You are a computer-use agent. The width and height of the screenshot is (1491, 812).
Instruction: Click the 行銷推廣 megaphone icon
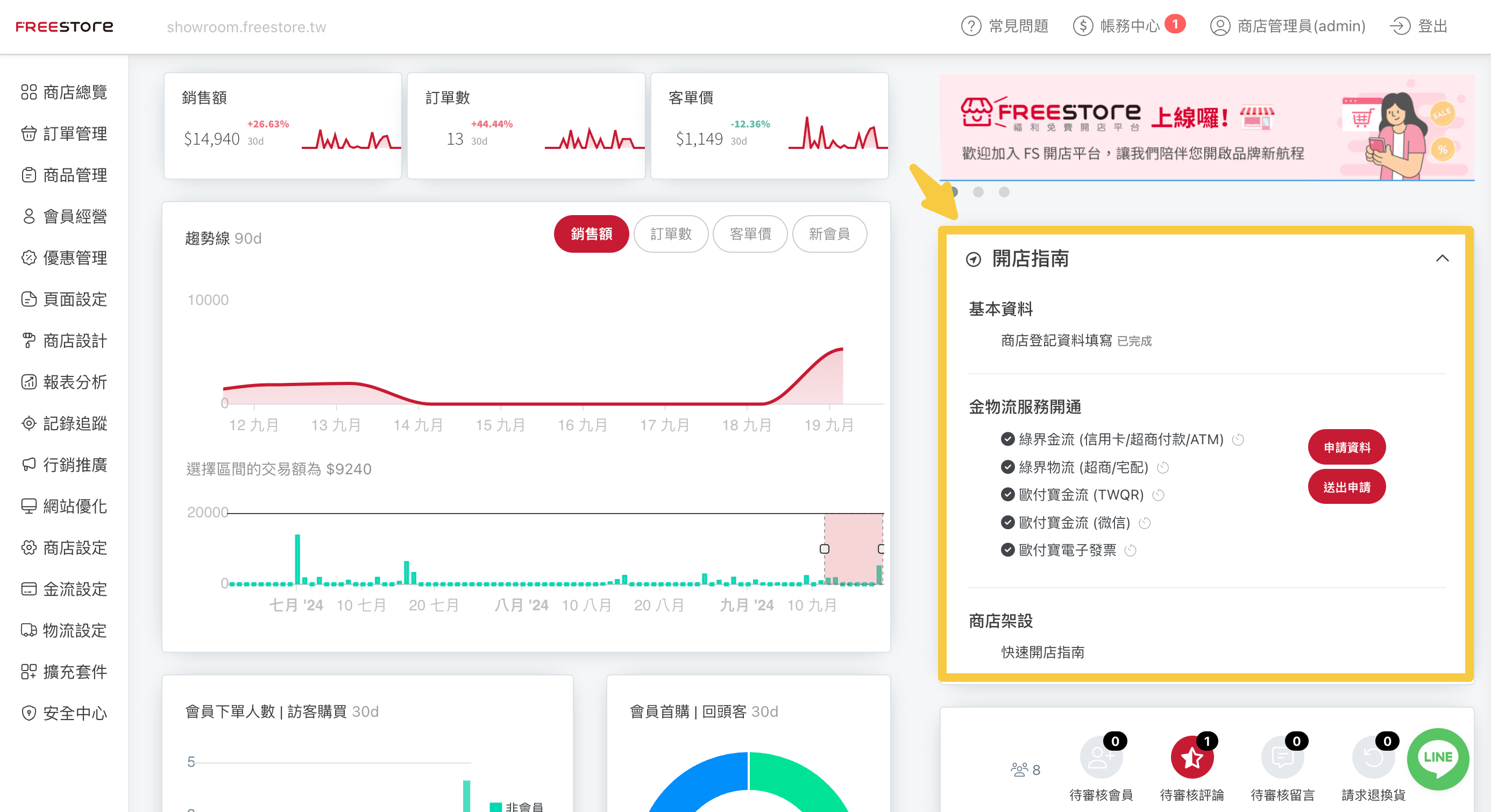point(29,465)
